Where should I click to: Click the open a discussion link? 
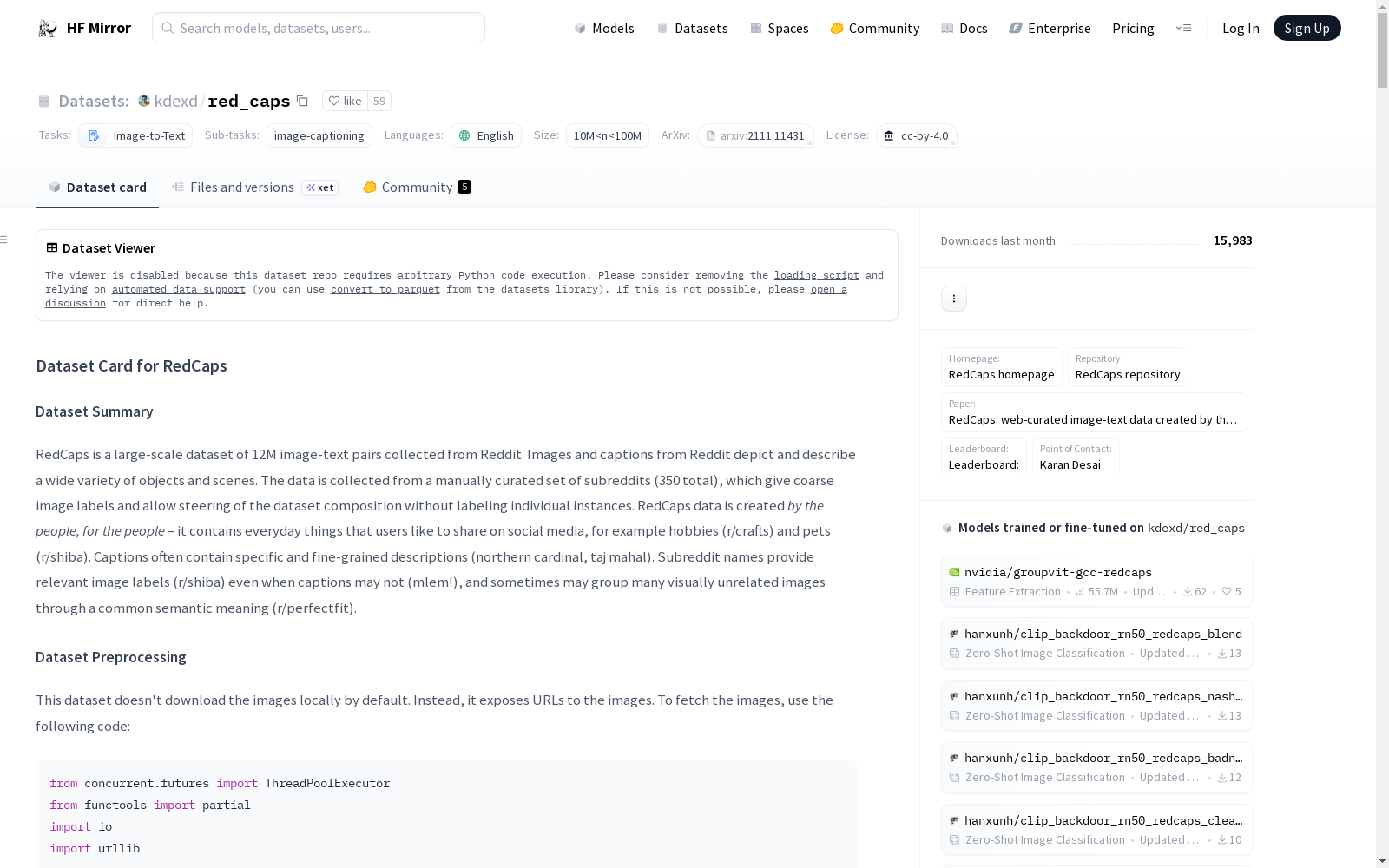pos(829,289)
